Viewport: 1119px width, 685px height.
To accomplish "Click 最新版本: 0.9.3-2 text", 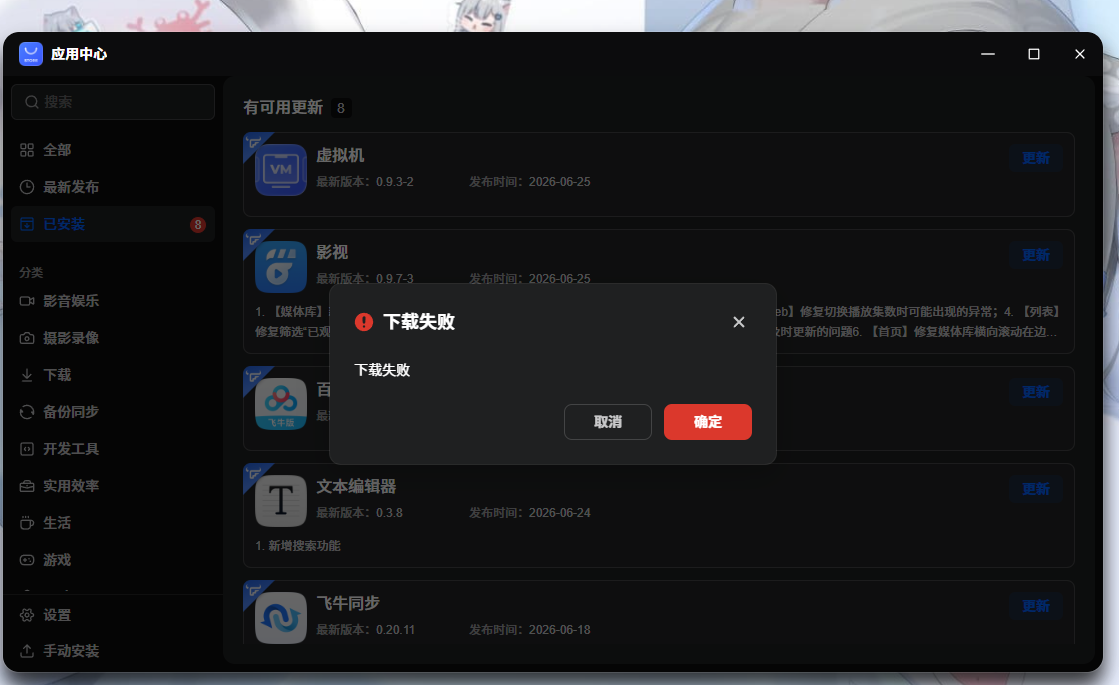I will click(365, 182).
